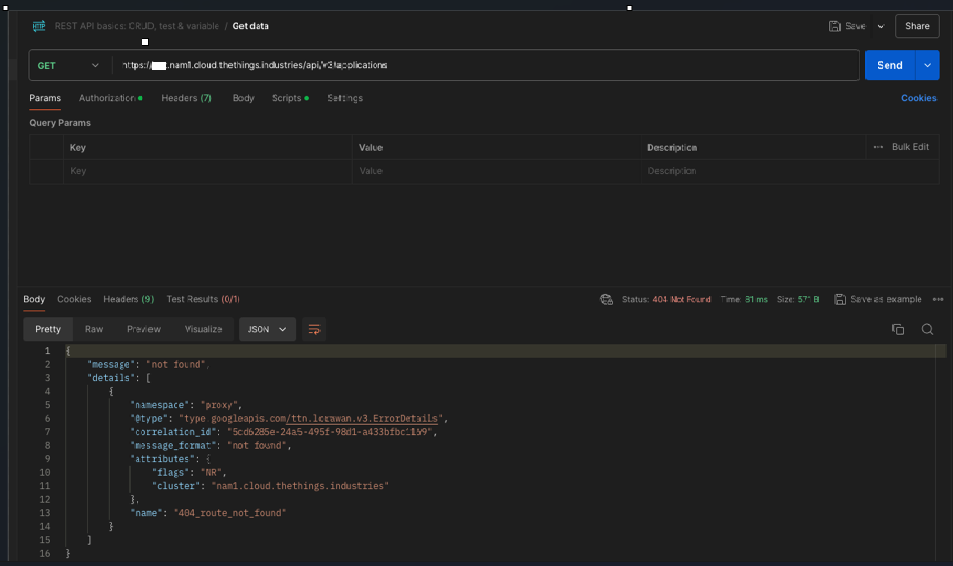Select the Visualize view mode
Image resolution: width=953 pixels, height=566 pixels.
click(203, 329)
